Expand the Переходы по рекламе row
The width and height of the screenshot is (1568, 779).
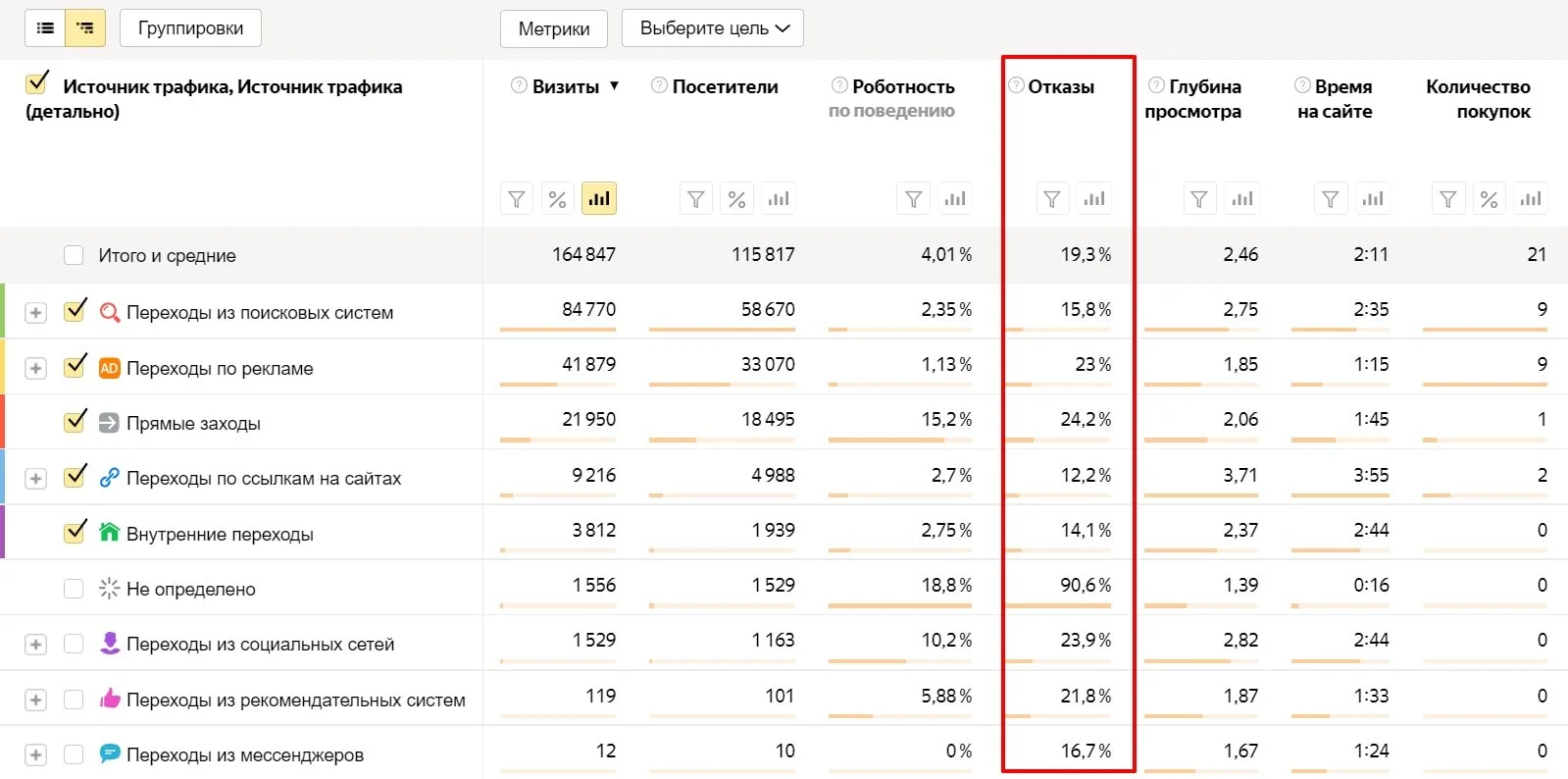click(x=36, y=368)
